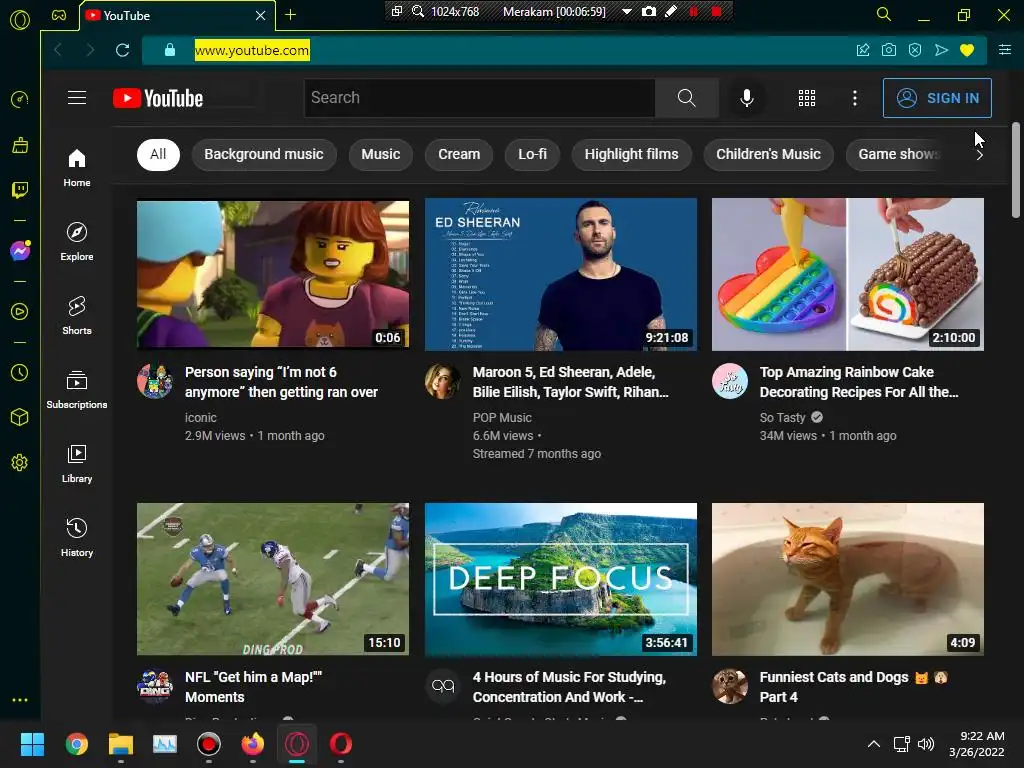Open GX Control speedometer icon

(x=20, y=99)
